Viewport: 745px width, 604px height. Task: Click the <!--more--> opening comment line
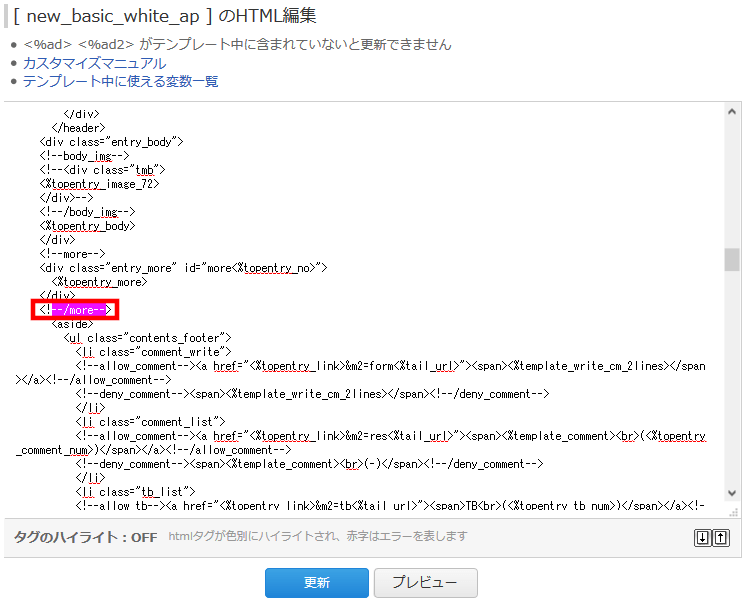(72, 254)
